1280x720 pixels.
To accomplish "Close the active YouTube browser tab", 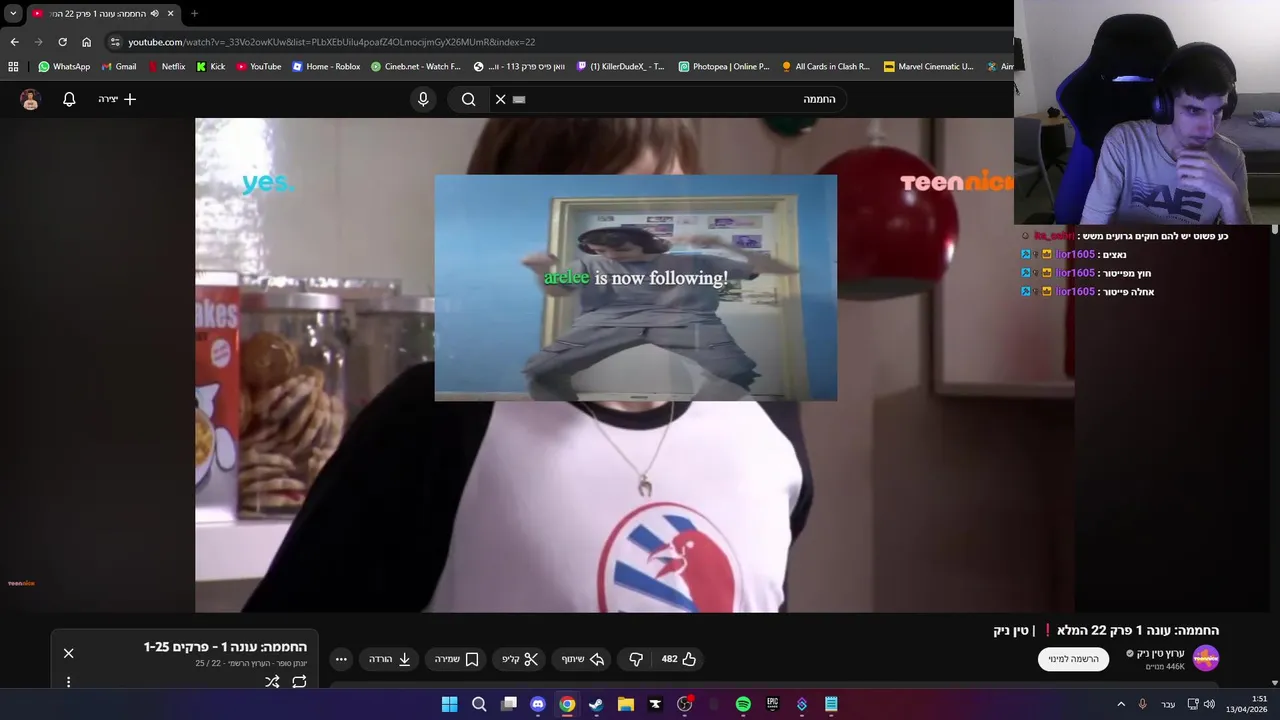I will 171,13.
